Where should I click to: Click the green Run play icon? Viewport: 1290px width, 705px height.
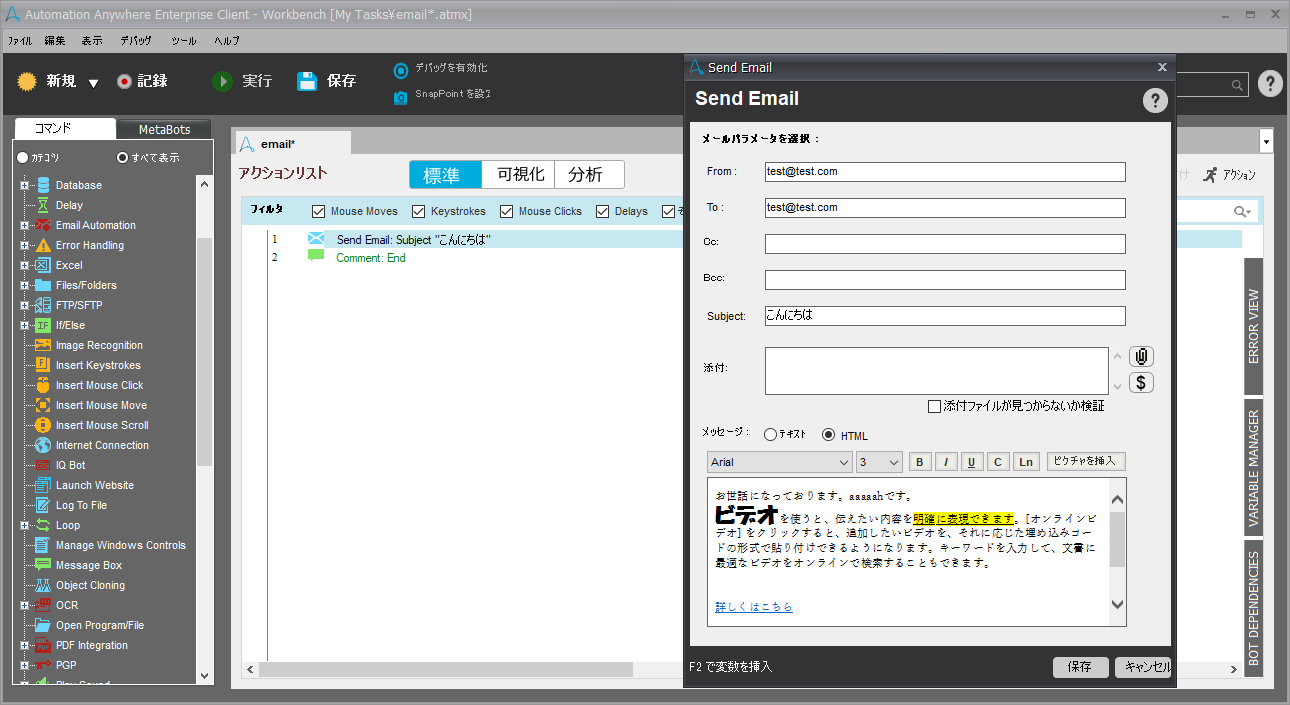222,82
